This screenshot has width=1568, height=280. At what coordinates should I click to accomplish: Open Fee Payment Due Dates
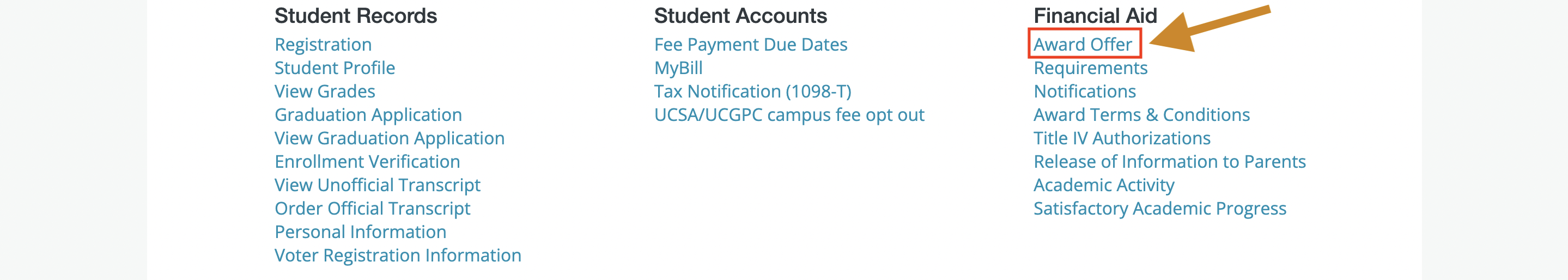tap(751, 45)
